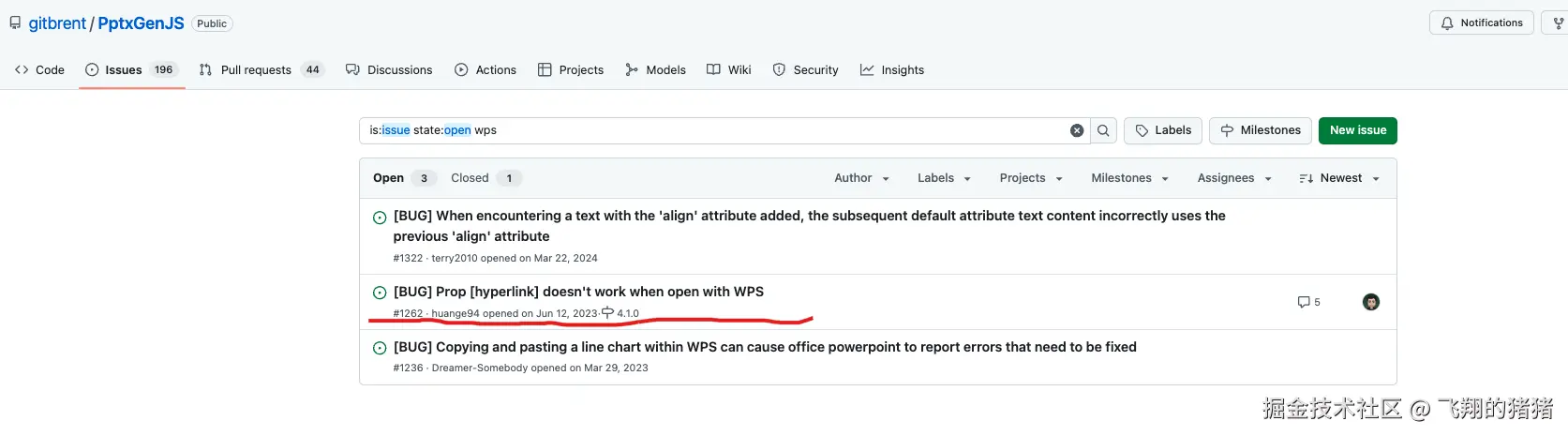1568x436 pixels.
Task: Open the Notifications bell button
Action: pos(1481,23)
